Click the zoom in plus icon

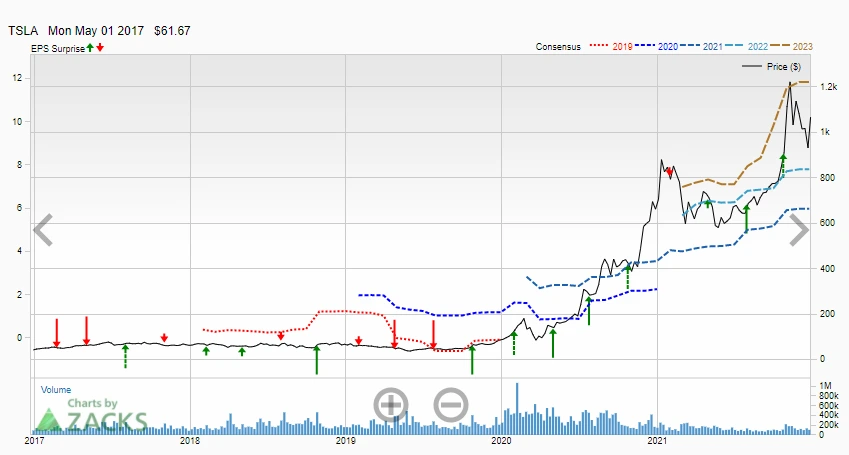coord(390,405)
